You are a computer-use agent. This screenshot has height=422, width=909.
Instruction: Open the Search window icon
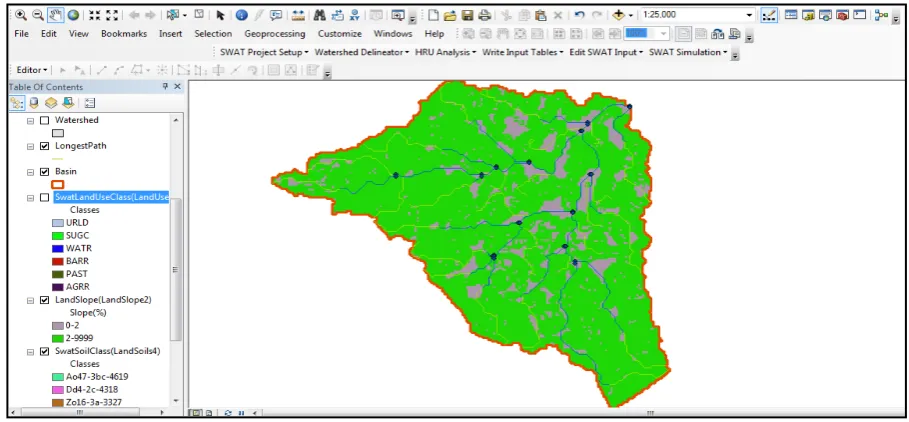tap(826, 15)
